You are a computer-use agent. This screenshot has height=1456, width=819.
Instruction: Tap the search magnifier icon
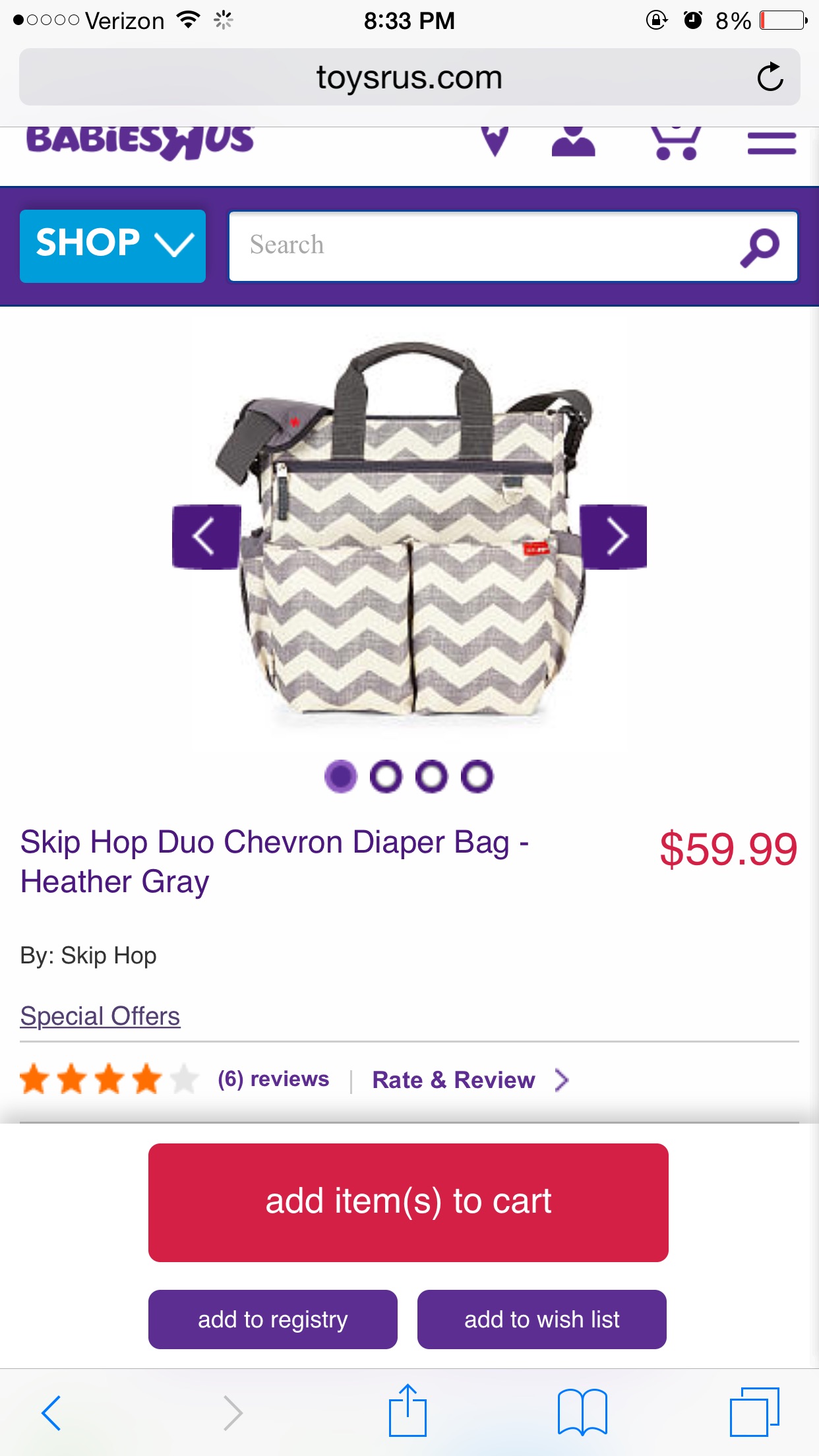[x=760, y=247]
